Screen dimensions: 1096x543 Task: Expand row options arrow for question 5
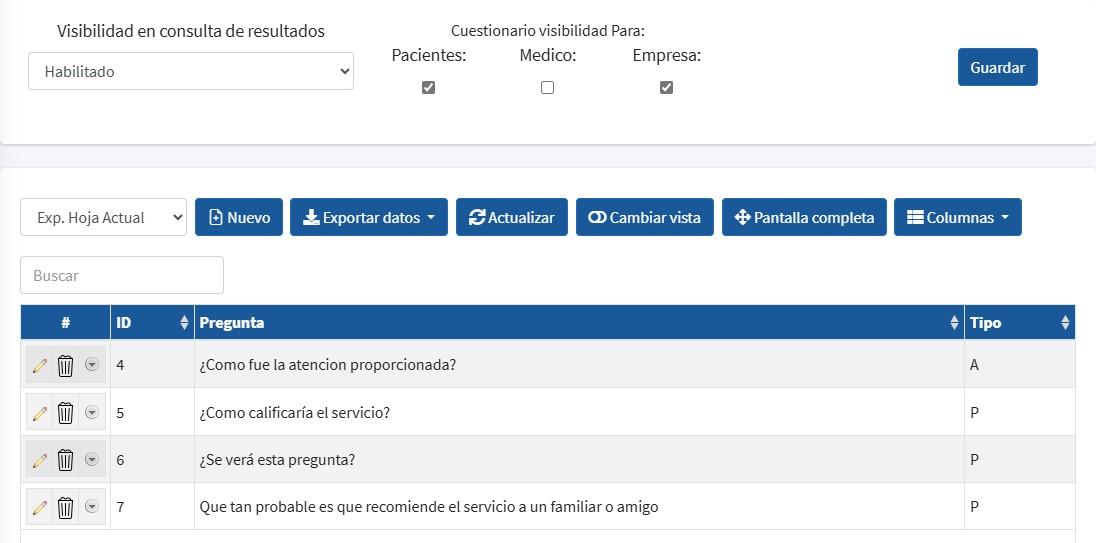pos(92,412)
